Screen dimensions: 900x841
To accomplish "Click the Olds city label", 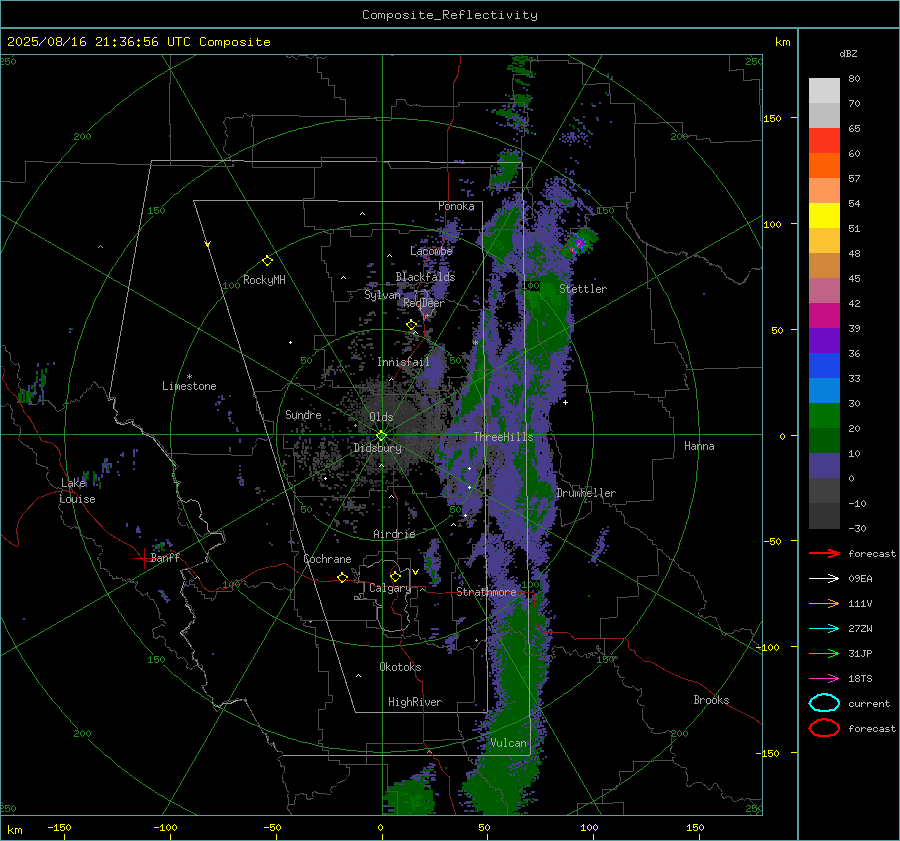I will (x=381, y=416).
